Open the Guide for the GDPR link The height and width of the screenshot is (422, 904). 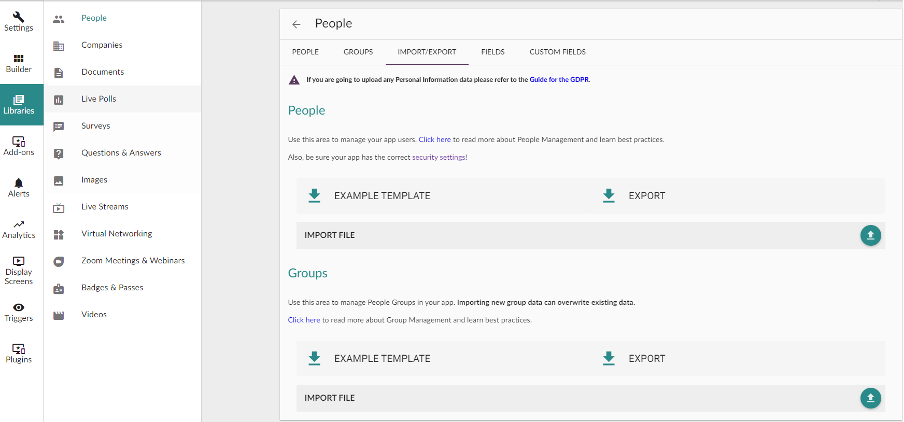point(559,79)
